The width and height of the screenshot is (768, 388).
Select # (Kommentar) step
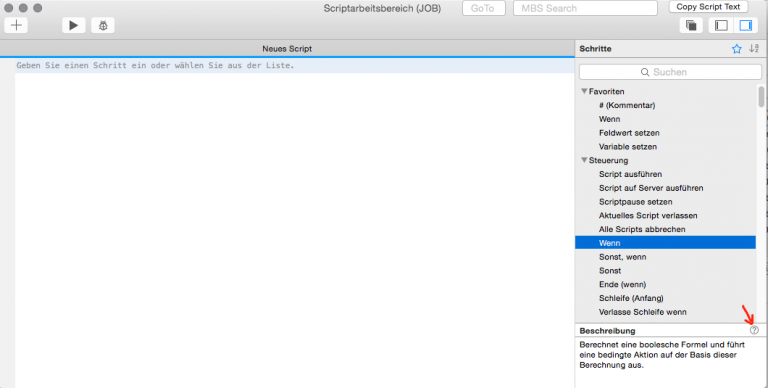626,105
